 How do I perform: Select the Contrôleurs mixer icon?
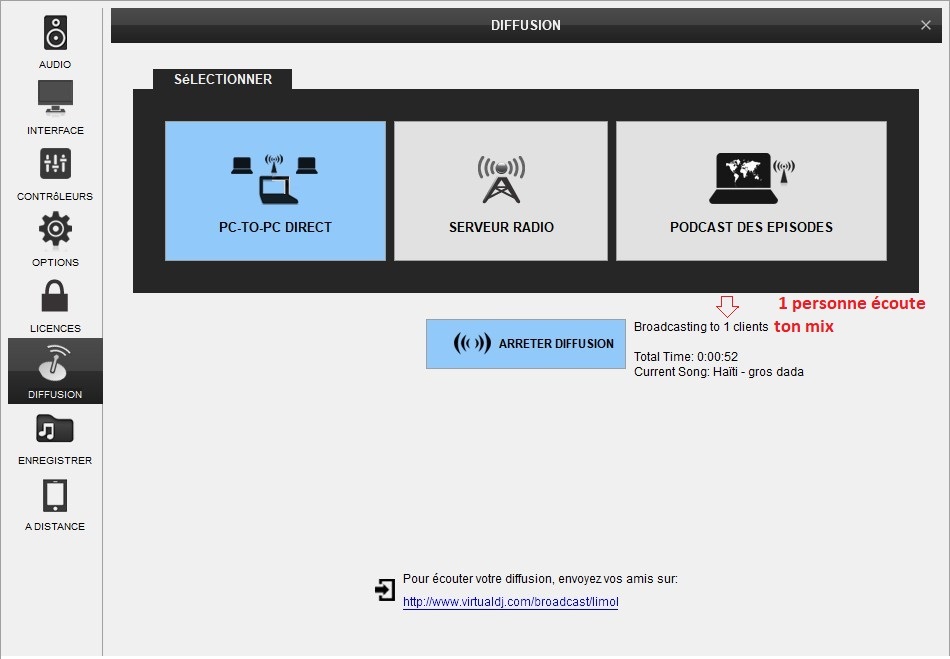pyautogui.click(x=55, y=164)
